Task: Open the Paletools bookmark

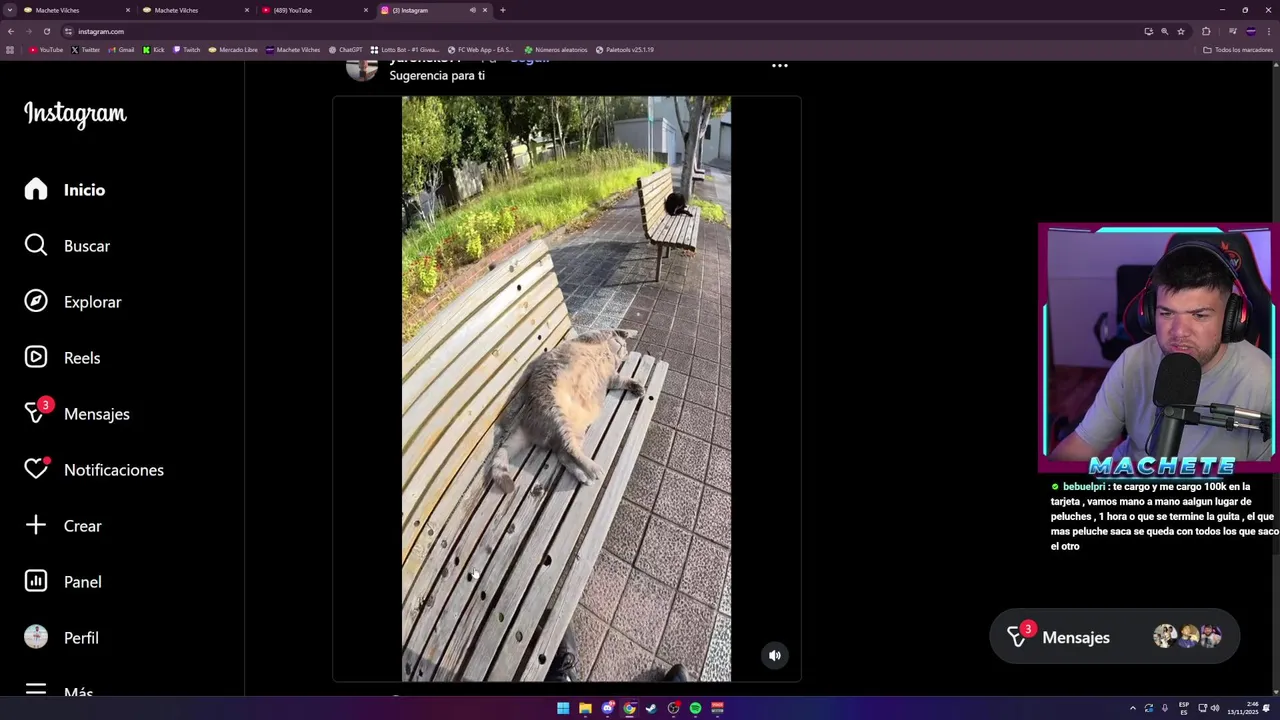Action: [x=625, y=50]
